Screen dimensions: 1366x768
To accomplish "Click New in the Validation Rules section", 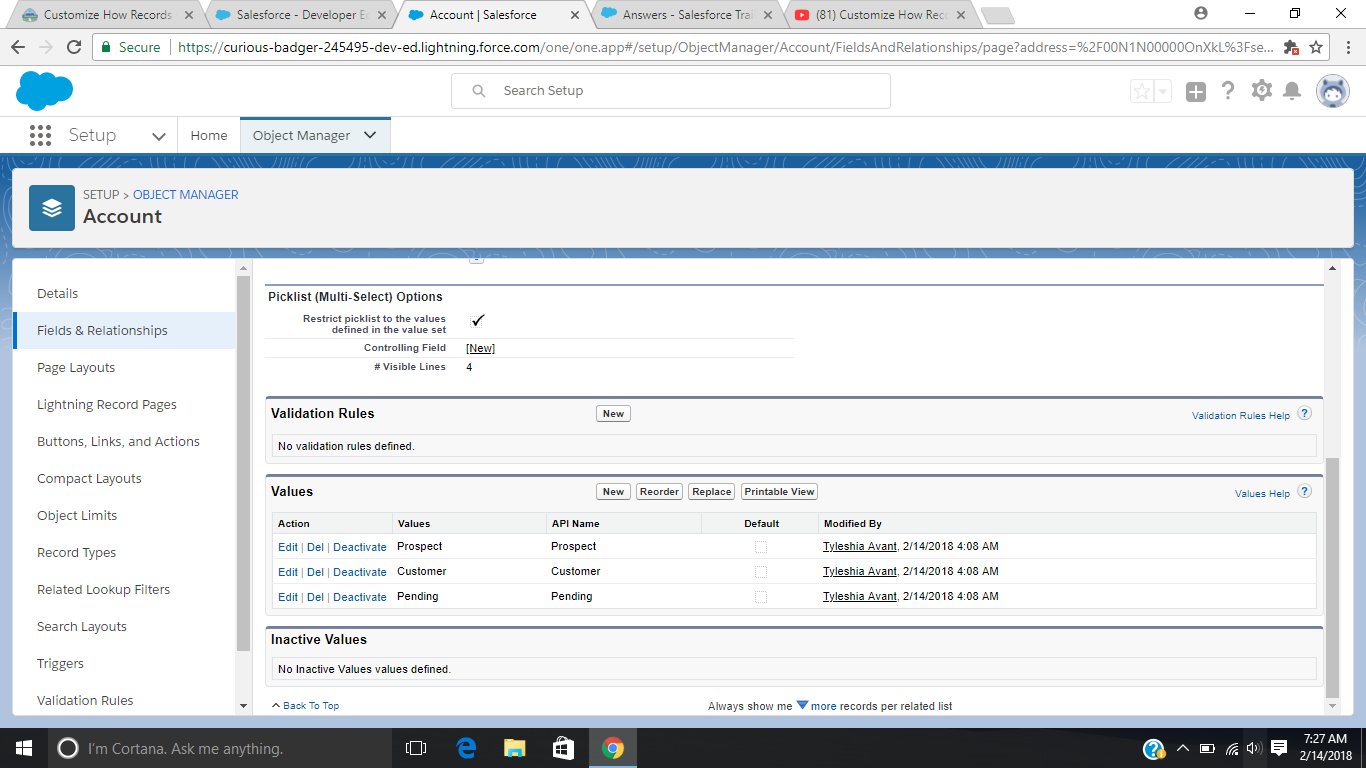I will (613, 413).
